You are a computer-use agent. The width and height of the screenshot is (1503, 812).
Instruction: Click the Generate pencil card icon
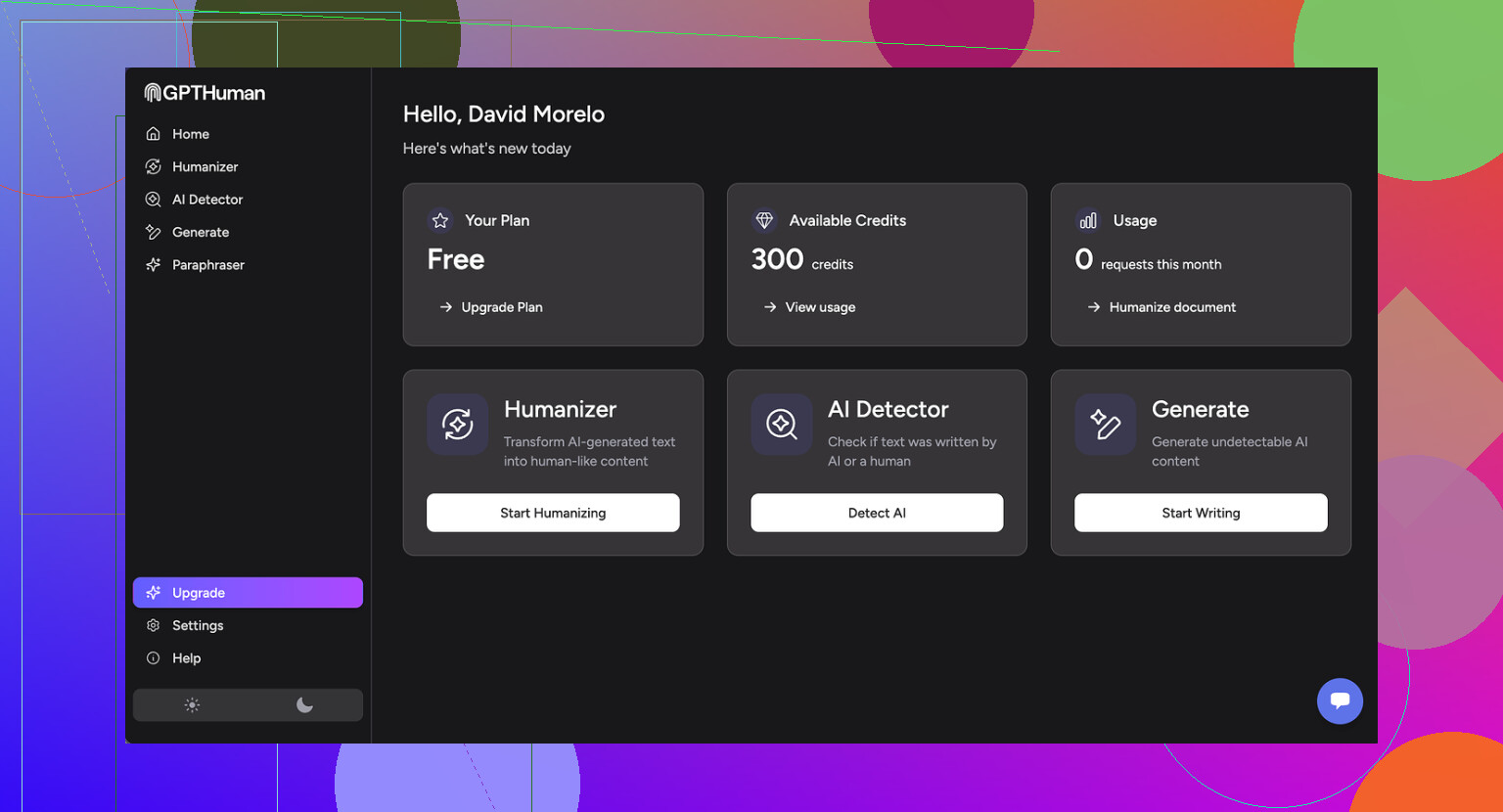pyautogui.click(x=1105, y=425)
